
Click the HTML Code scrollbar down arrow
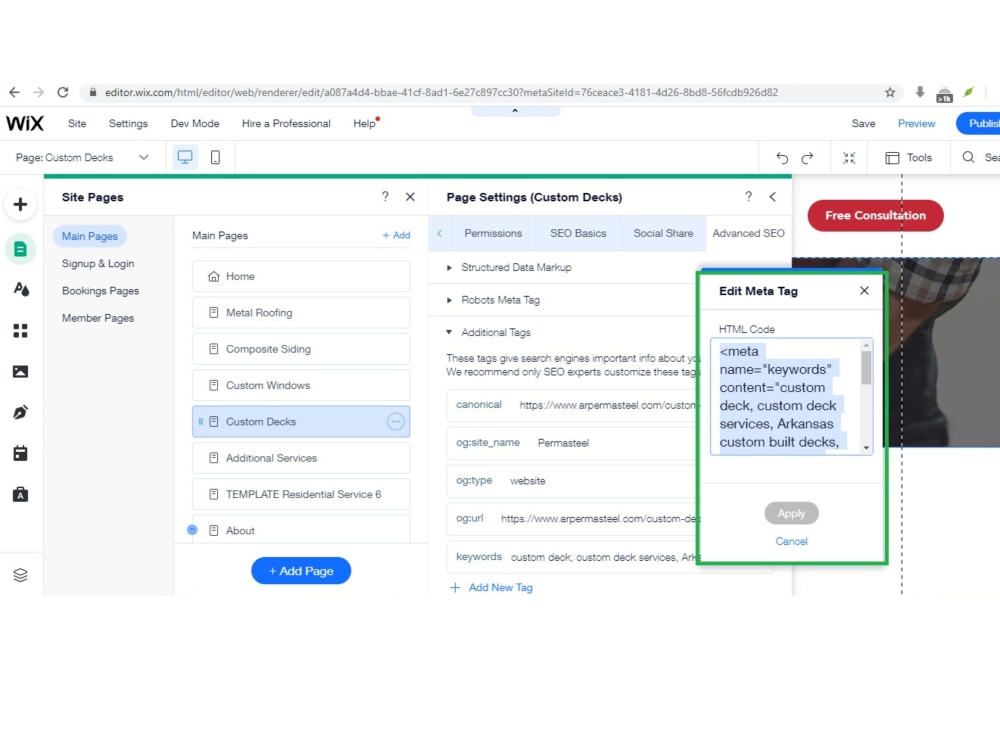click(866, 448)
